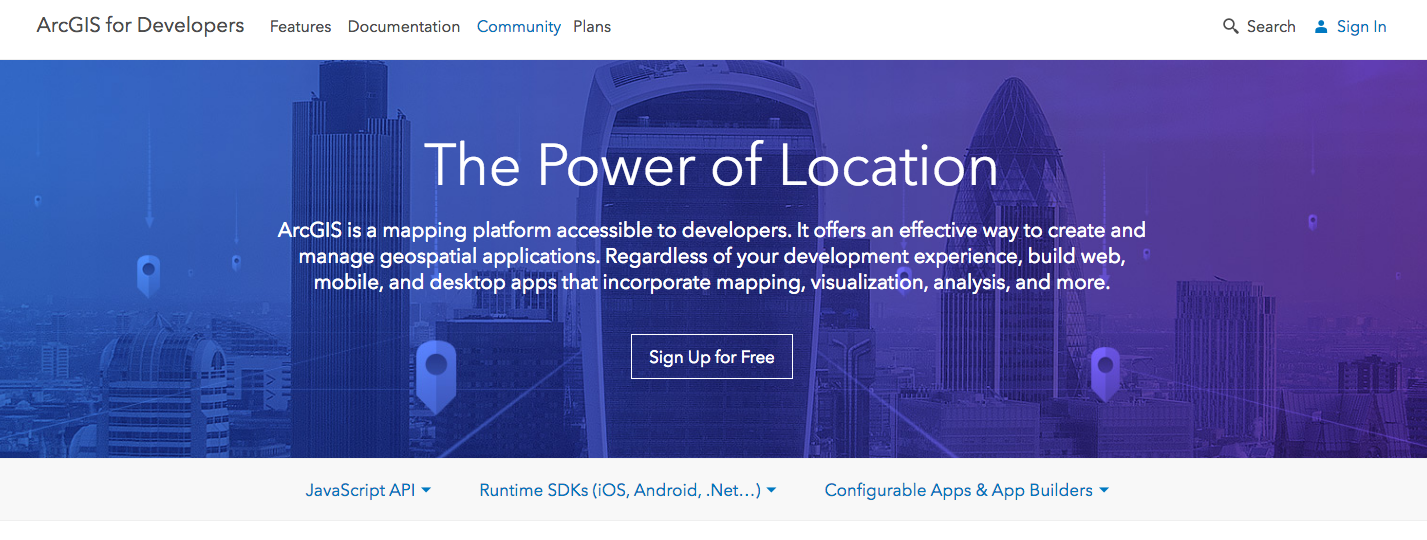
Task: Expand Configurable Apps & App Builders dropdown
Action: (x=966, y=490)
